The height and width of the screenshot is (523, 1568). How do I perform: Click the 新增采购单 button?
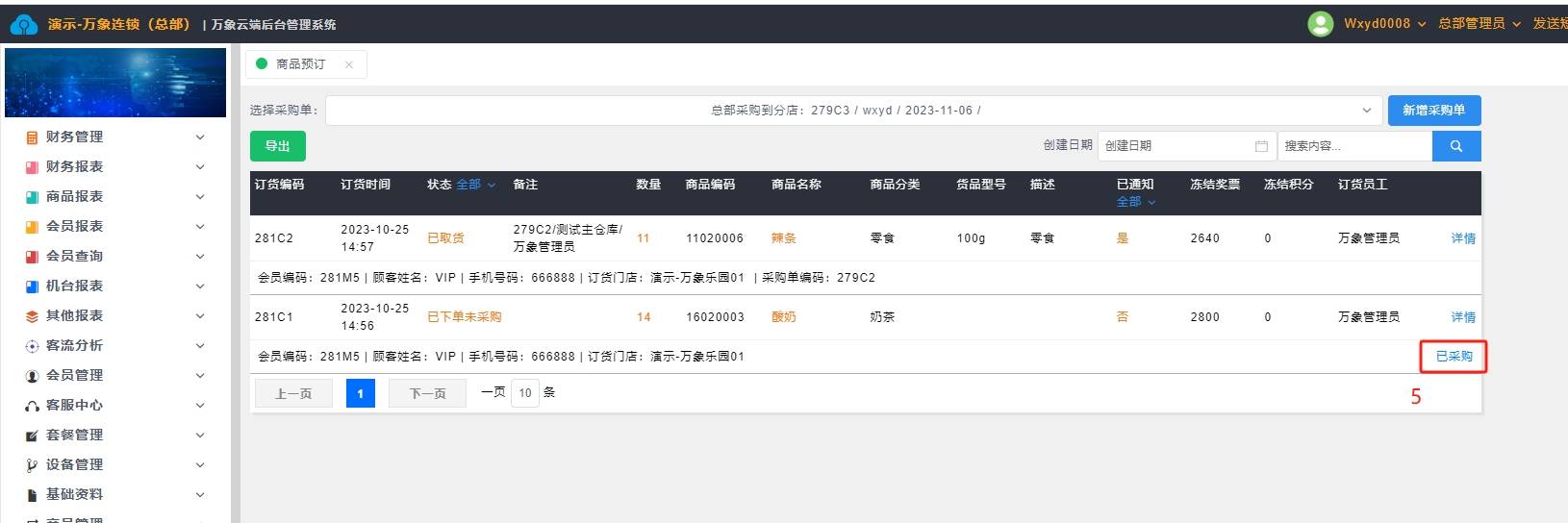[x=1434, y=111]
